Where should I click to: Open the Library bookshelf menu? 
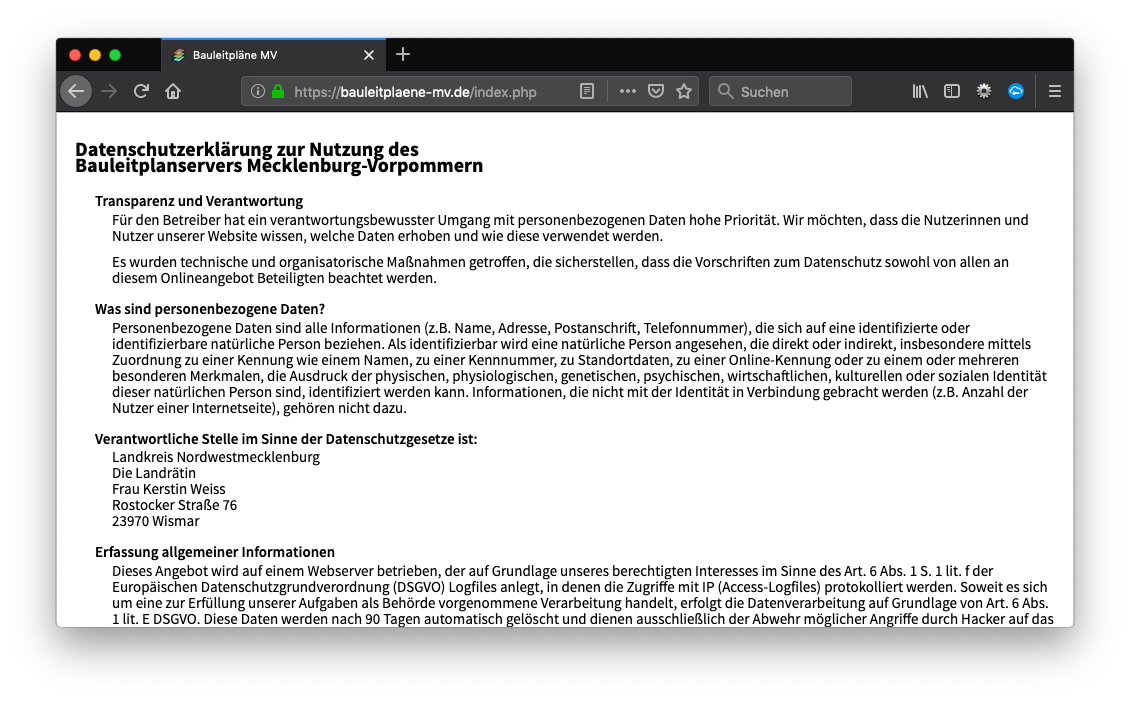click(x=920, y=91)
